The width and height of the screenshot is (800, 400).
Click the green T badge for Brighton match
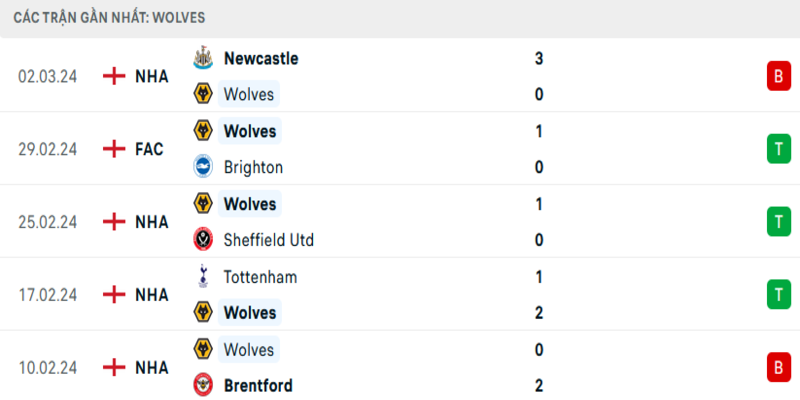pyautogui.click(x=777, y=149)
